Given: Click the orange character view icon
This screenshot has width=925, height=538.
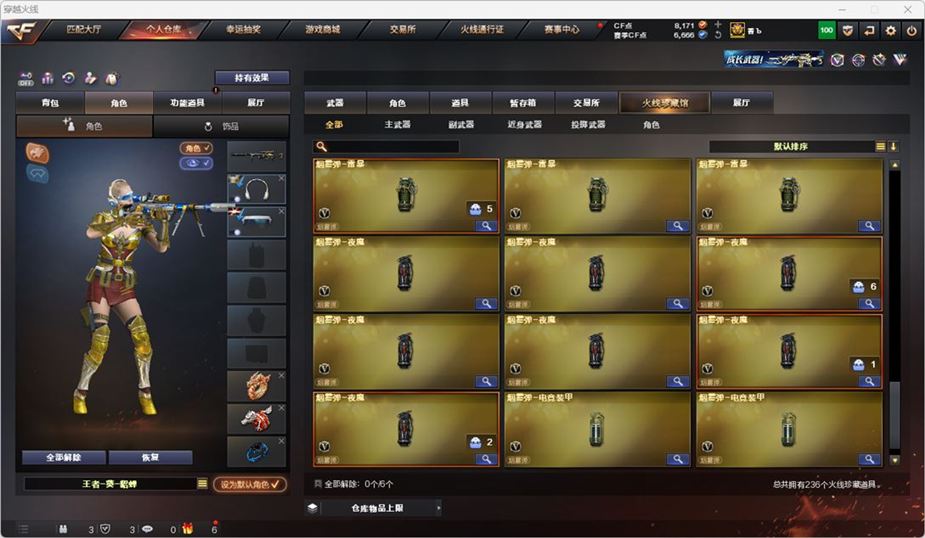Looking at the screenshot, I should (x=37, y=153).
